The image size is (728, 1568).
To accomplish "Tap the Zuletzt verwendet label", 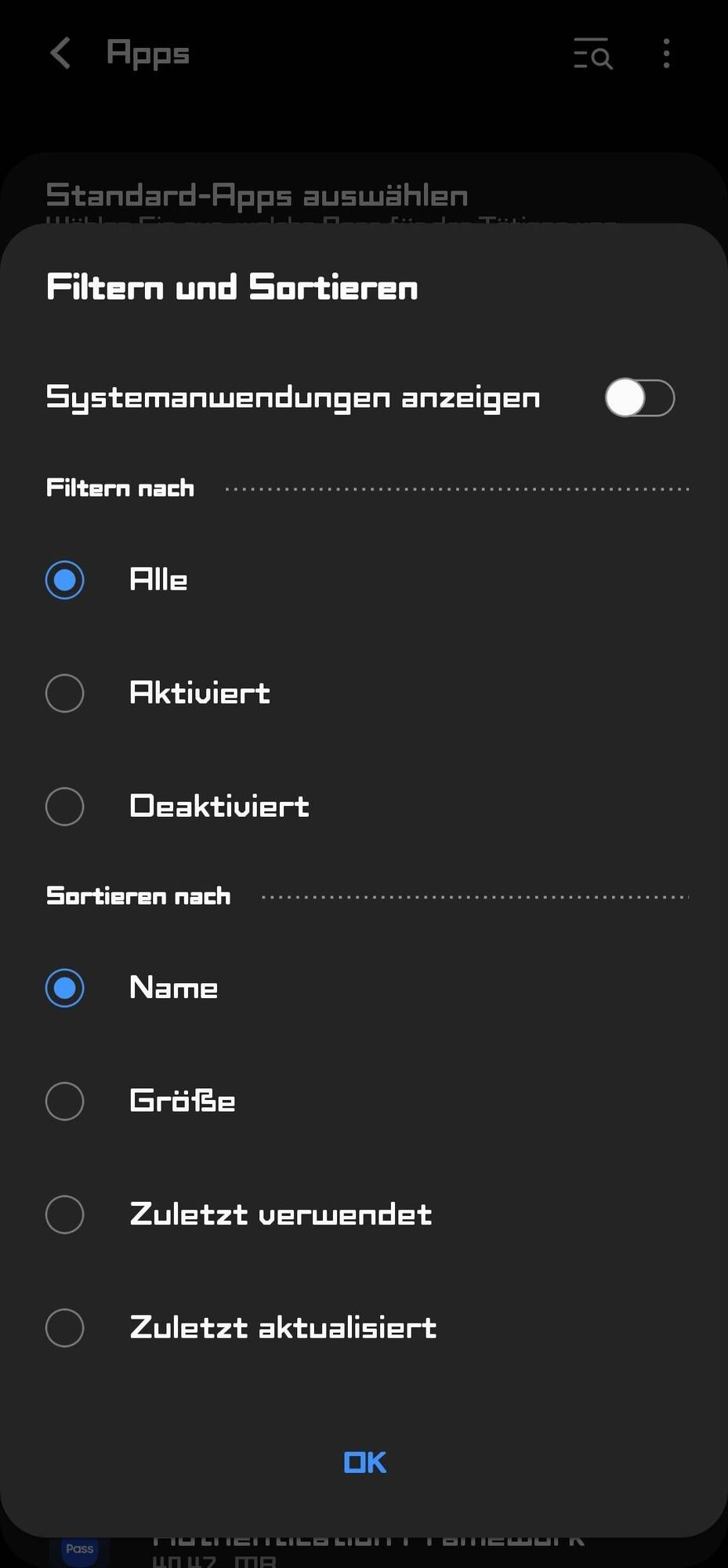I will point(281,1214).
